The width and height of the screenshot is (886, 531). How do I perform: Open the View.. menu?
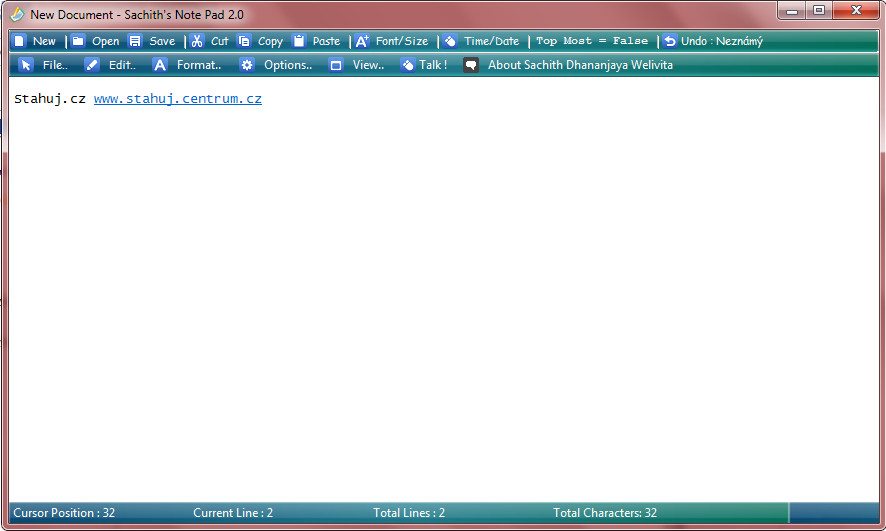pyautogui.click(x=368, y=65)
